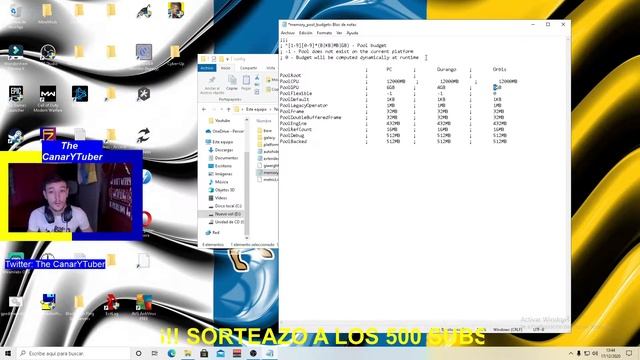Select Unidad de CD drive
The height and width of the screenshot is (360, 640).
click(226, 222)
